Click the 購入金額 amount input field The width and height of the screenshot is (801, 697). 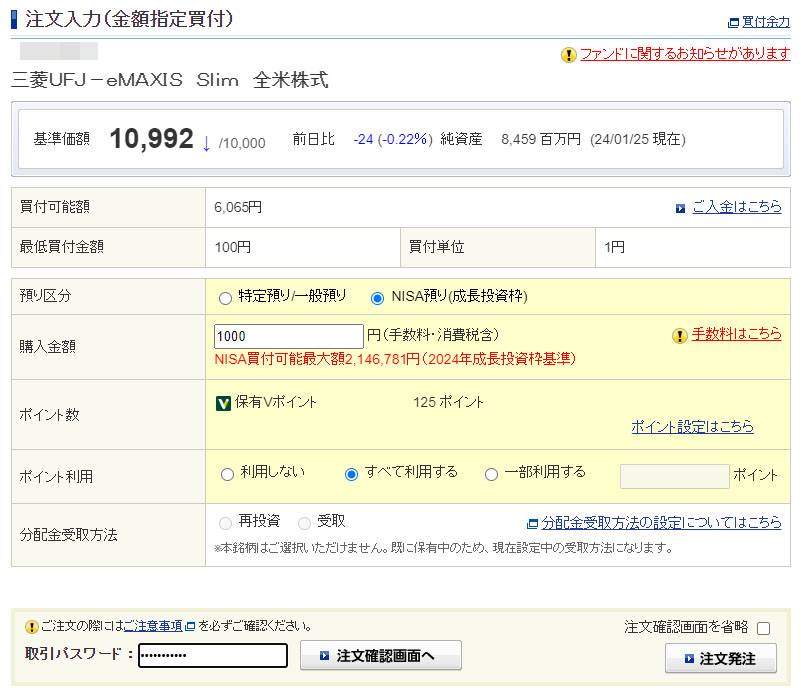tap(289, 337)
